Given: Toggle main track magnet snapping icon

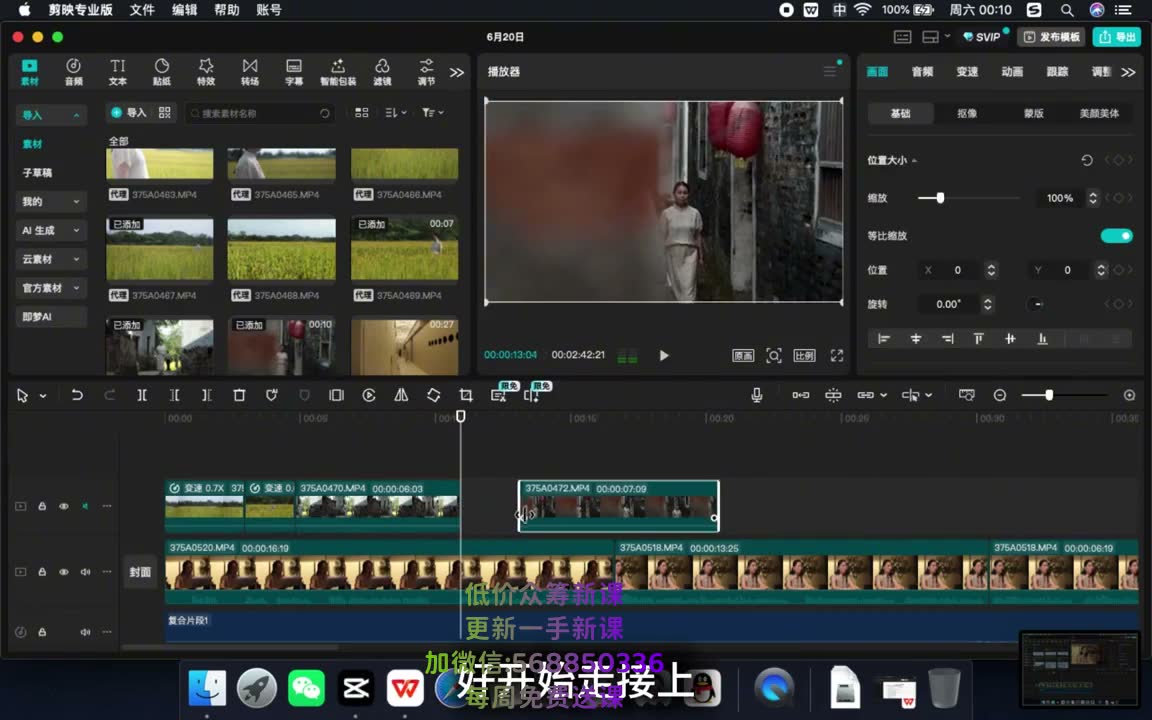Looking at the screenshot, I should pos(801,395).
